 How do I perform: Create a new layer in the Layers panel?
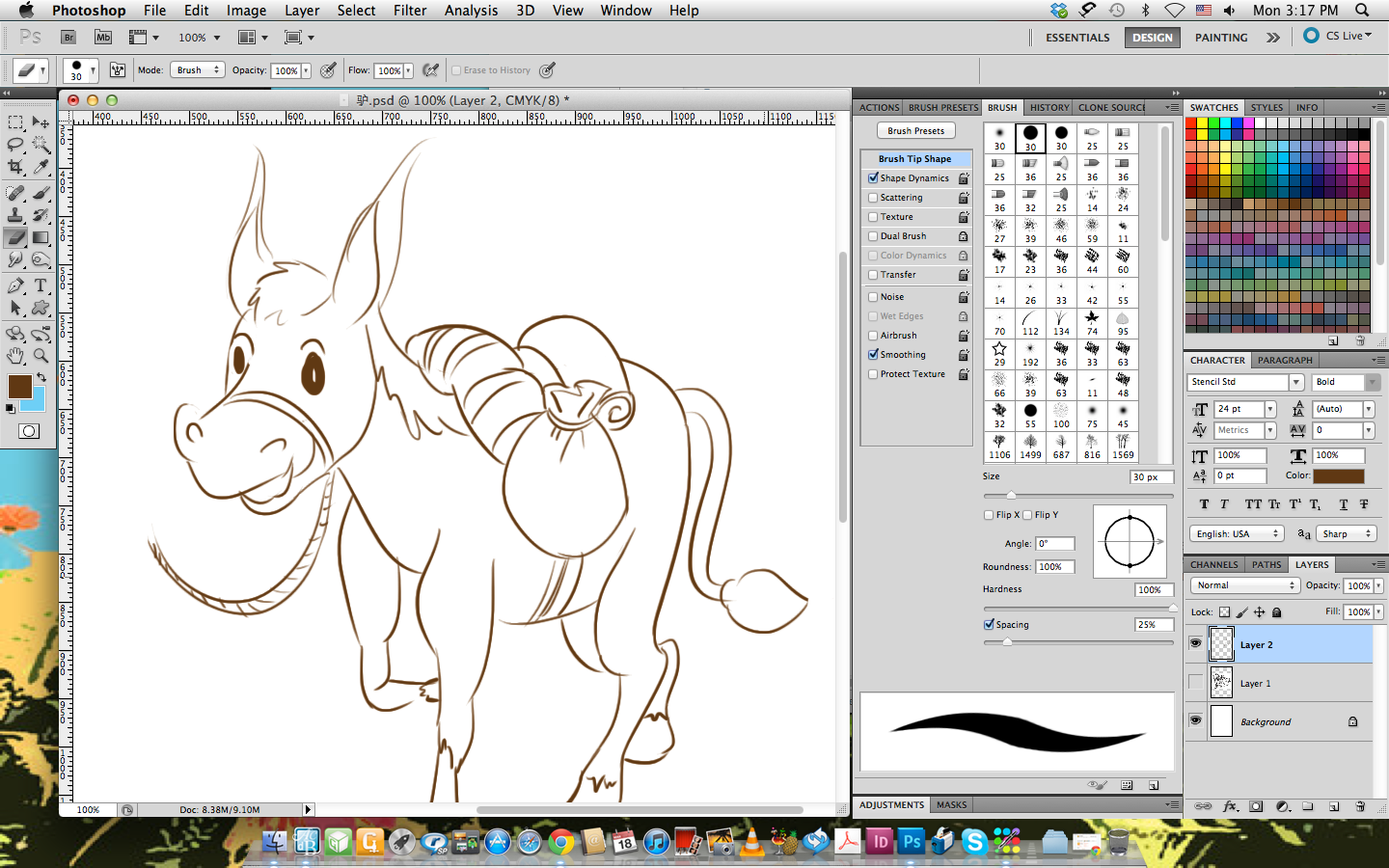point(1333,807)
